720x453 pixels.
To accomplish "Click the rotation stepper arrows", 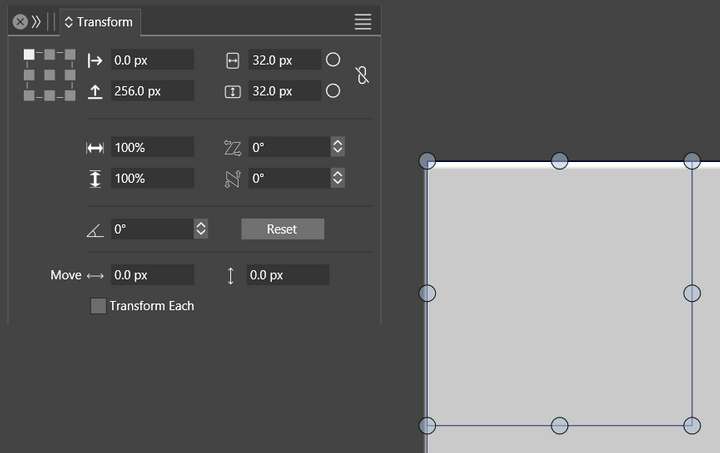I will [x=201, y=229].
